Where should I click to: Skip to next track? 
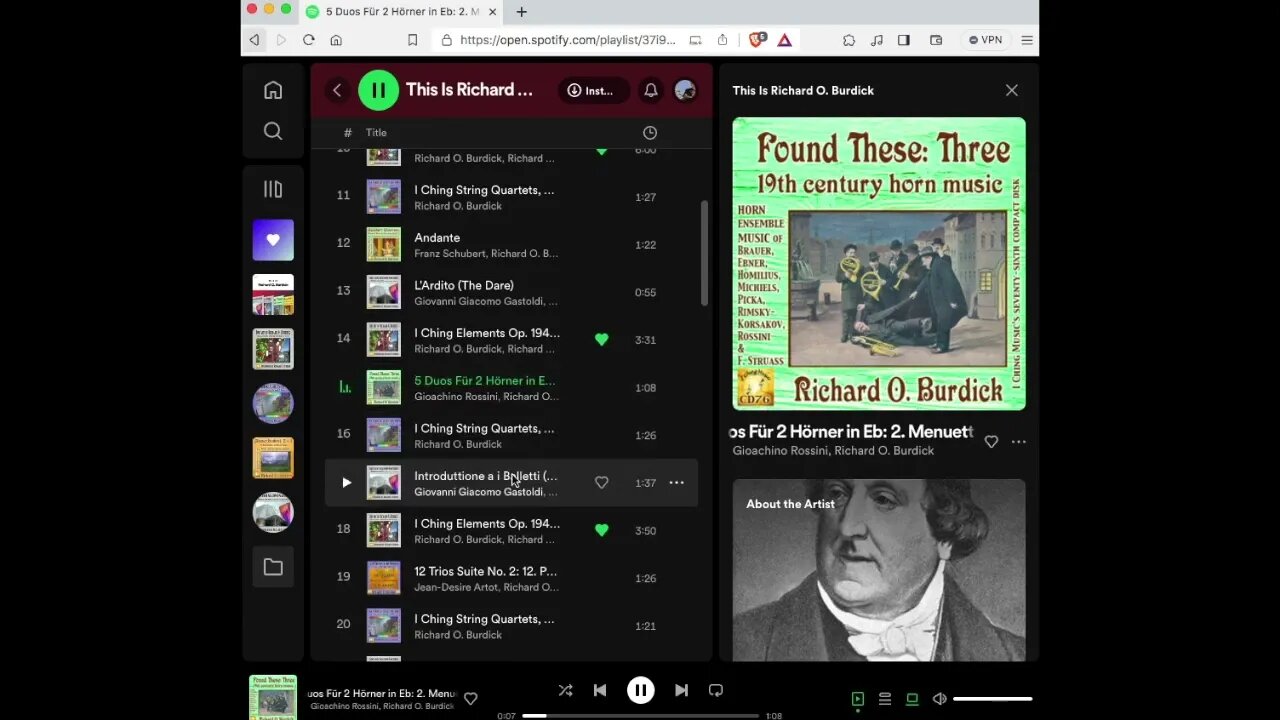tap(681, 690)
